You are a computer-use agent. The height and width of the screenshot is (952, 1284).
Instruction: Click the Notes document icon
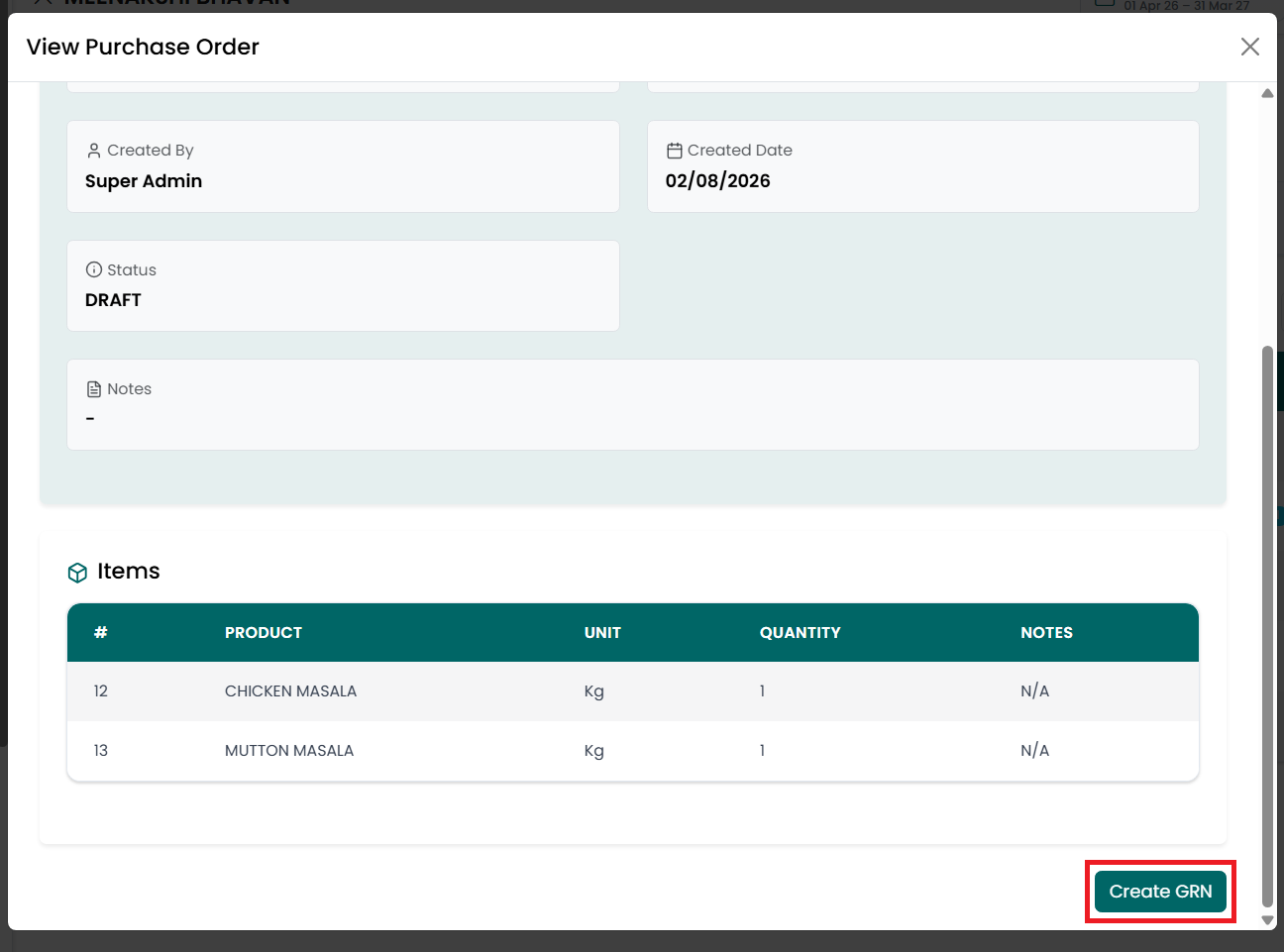[x=94, y=389]
